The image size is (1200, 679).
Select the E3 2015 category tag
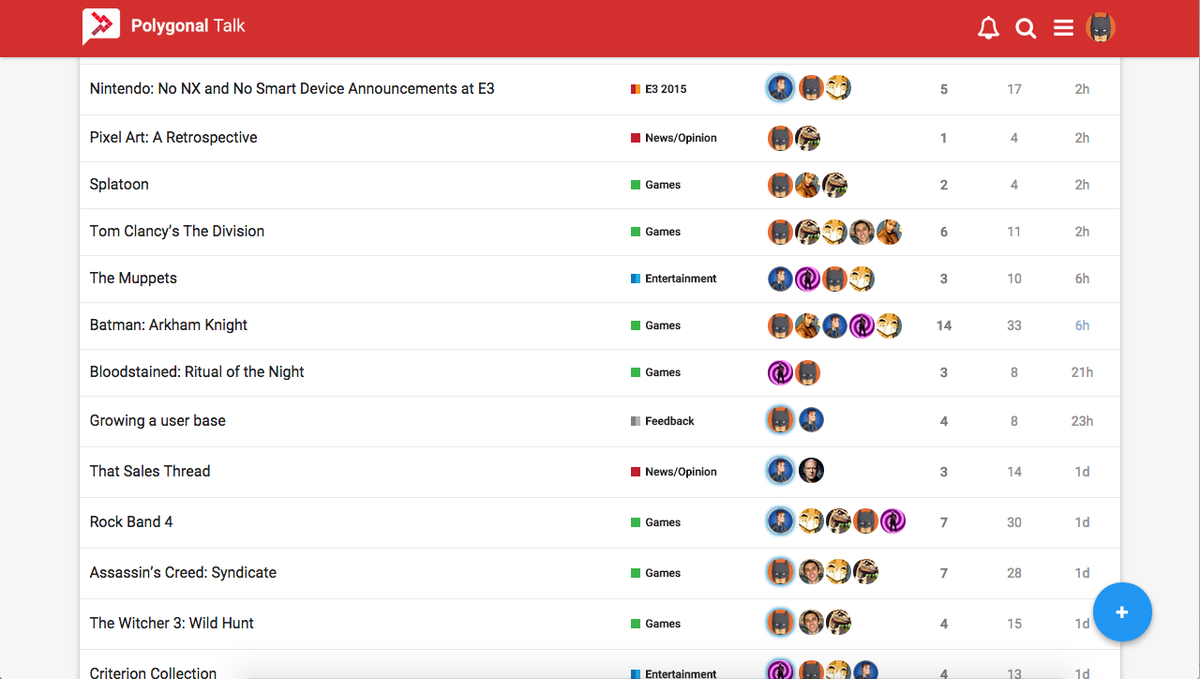[659, 89]
